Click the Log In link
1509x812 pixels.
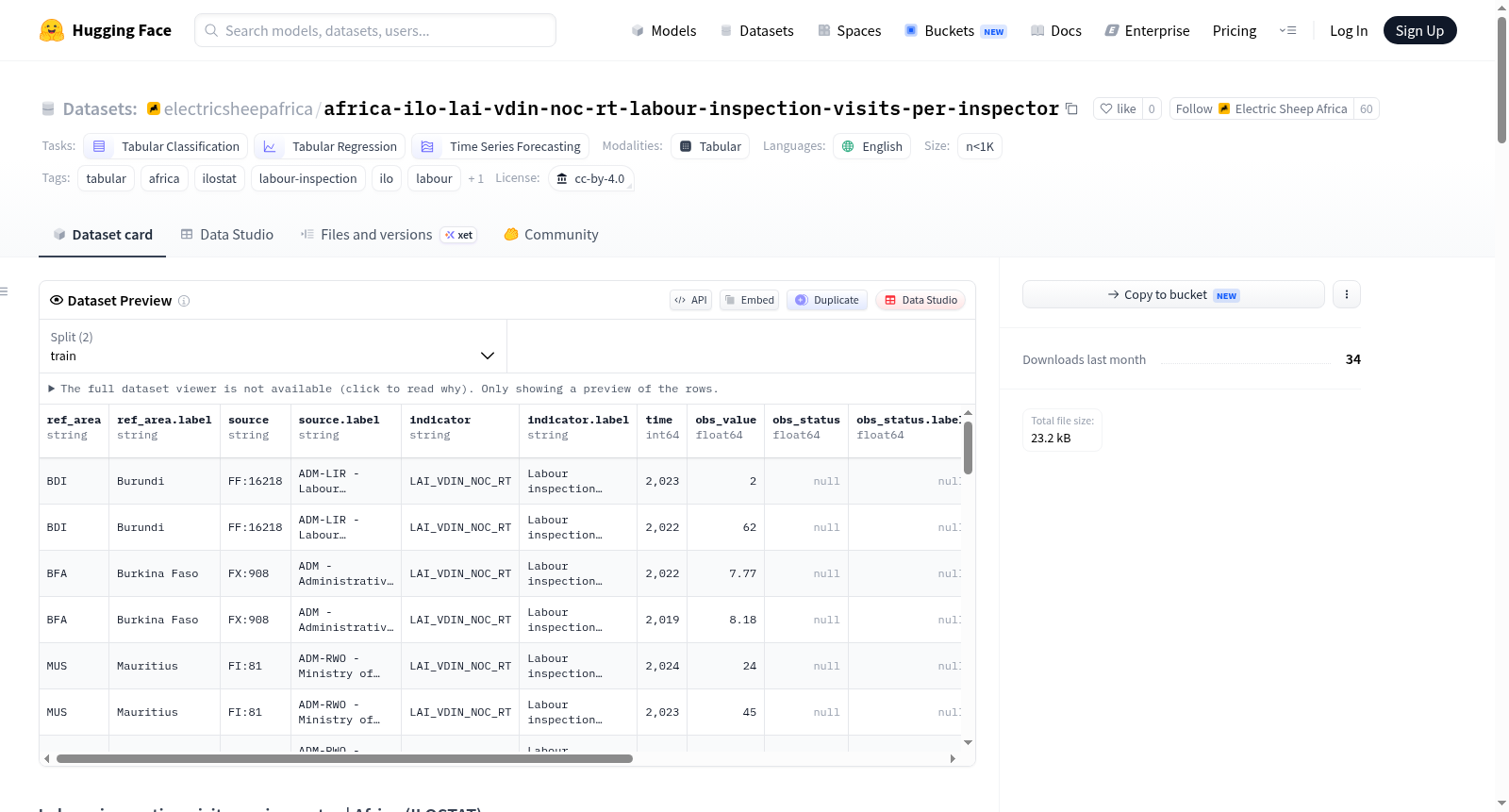click(x=1349, y=30)
